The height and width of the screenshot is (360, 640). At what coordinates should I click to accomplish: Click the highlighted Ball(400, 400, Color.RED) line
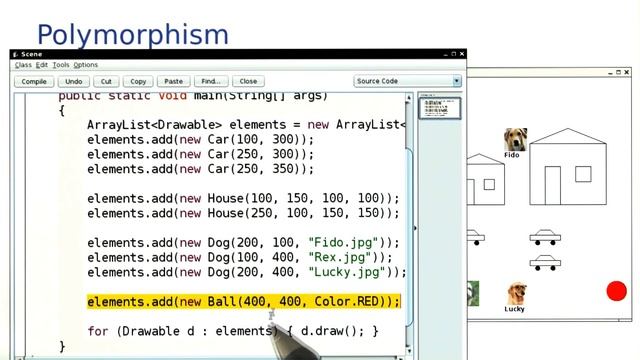(244, 302)
